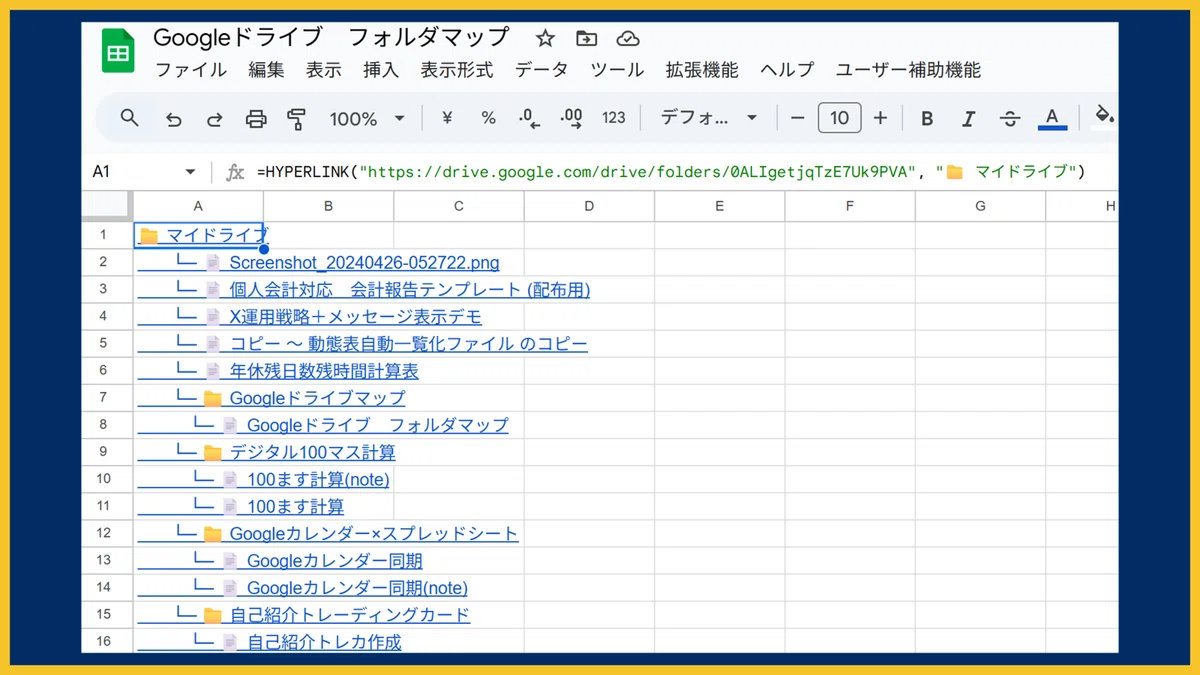
Task: Star this spreadsheet document
Action: (x=545, y=38)
